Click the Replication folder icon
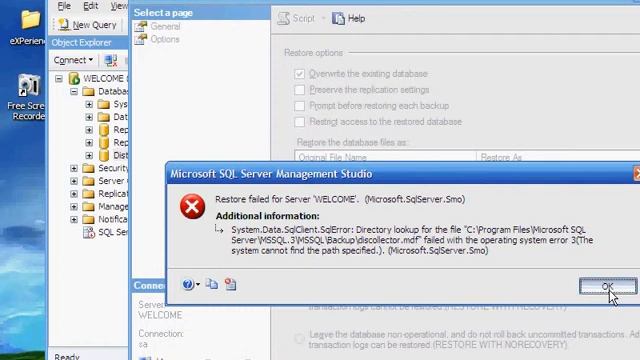The height and width of the screenshot is (360, 640). click(x=88, y=193)
